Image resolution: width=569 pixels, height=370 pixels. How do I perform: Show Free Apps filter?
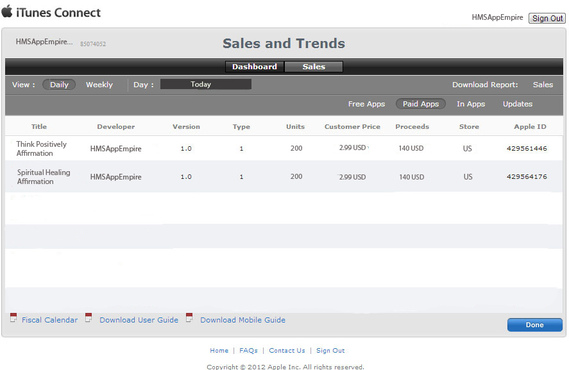point(367,104)
